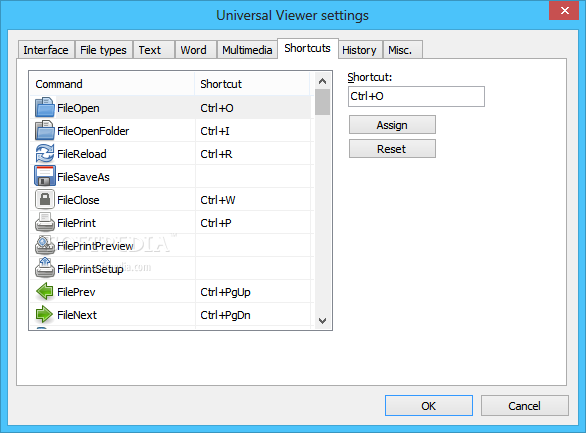Image resolution: width=586 pixels, height=433 pixels.
Task: Close the Universal Viewer settings window
Action: click(x=564, y=10)
